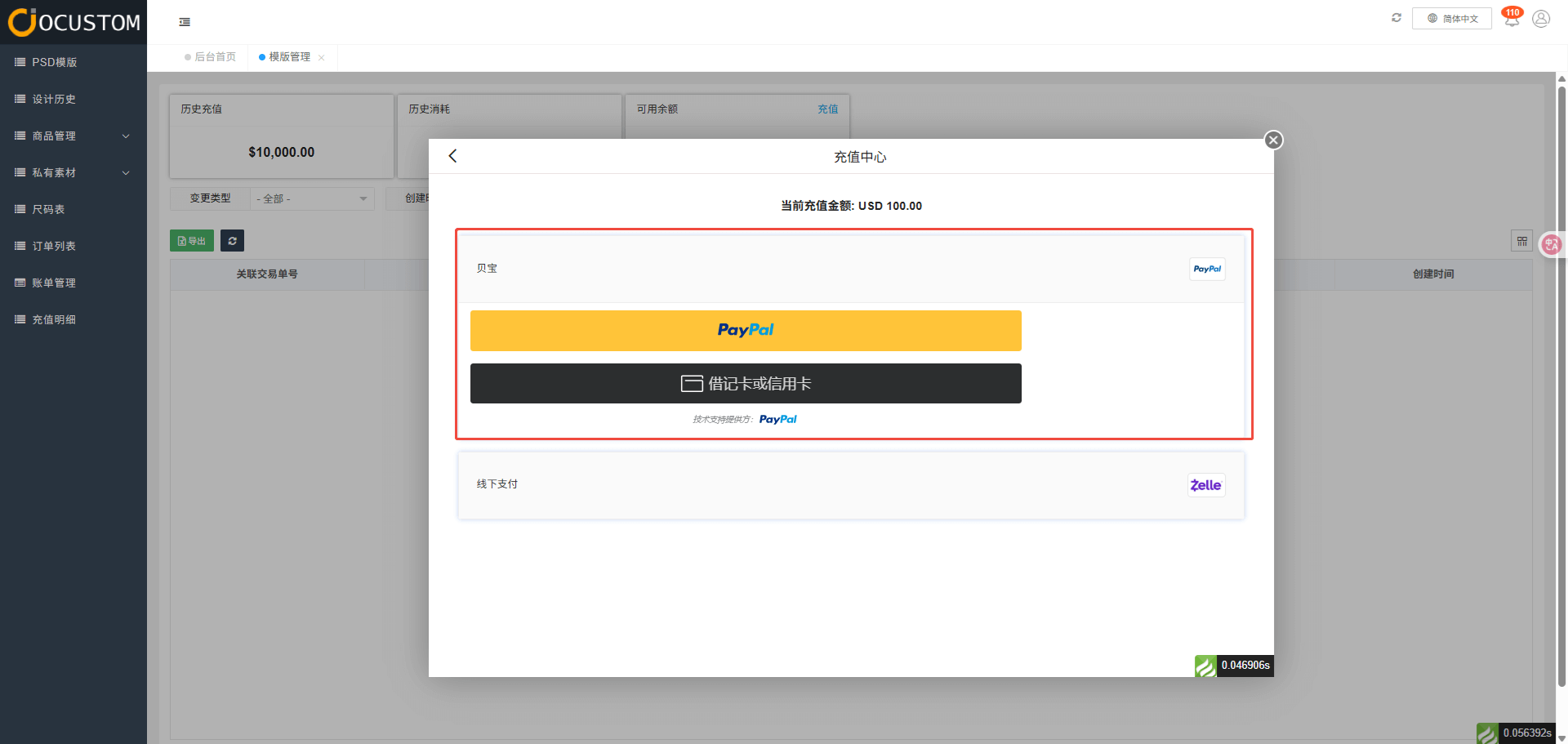Click the refresh icon in top bar
The image size is (1568, 744).
pos(1396,18)
